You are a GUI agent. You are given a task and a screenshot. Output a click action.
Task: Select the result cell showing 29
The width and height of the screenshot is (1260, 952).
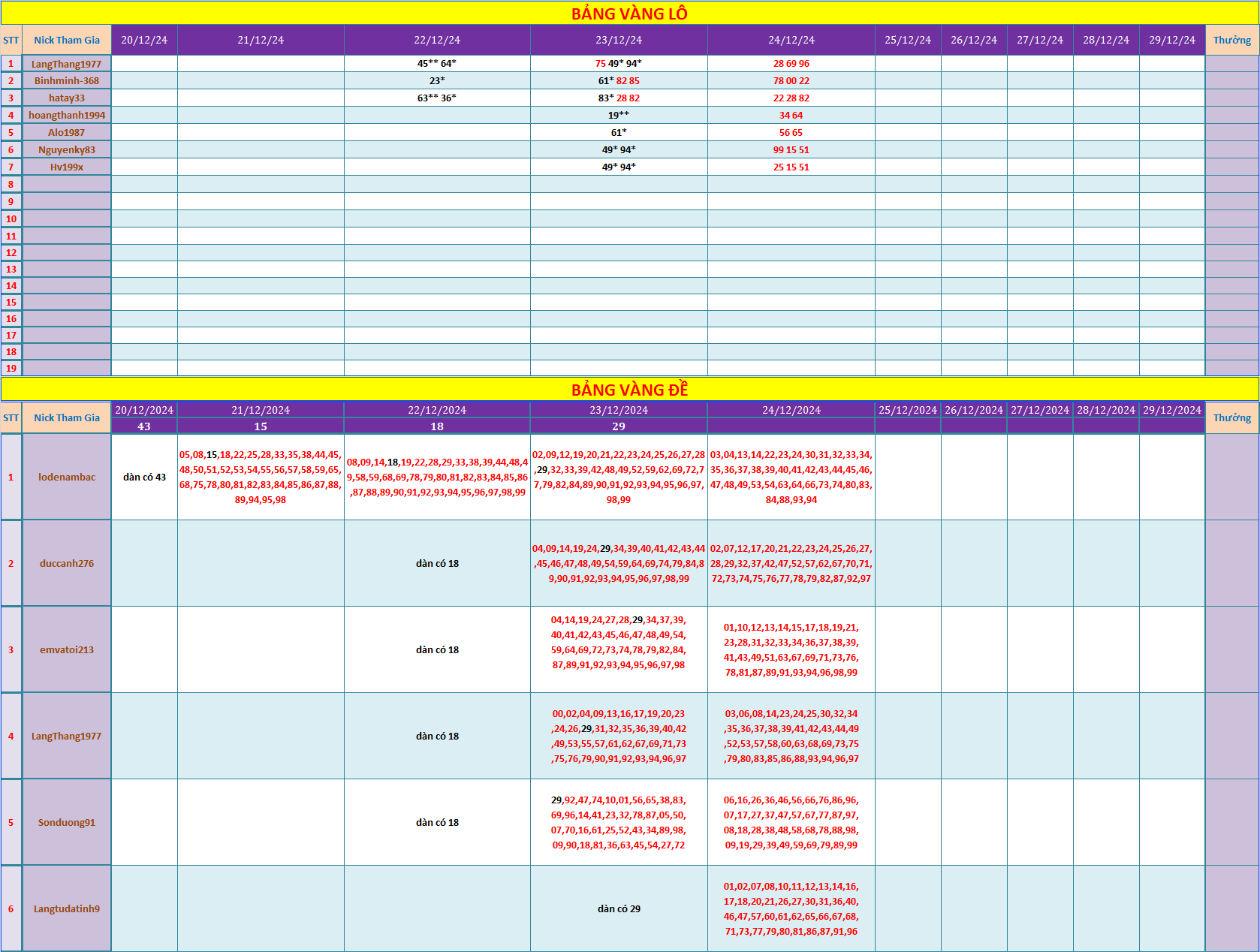[x=619, y=426]
